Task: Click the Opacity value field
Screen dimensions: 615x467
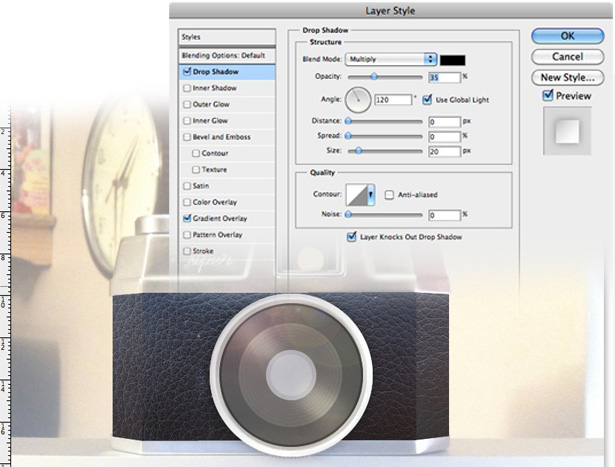Action: pyautogui.click(x=444, y=77)
